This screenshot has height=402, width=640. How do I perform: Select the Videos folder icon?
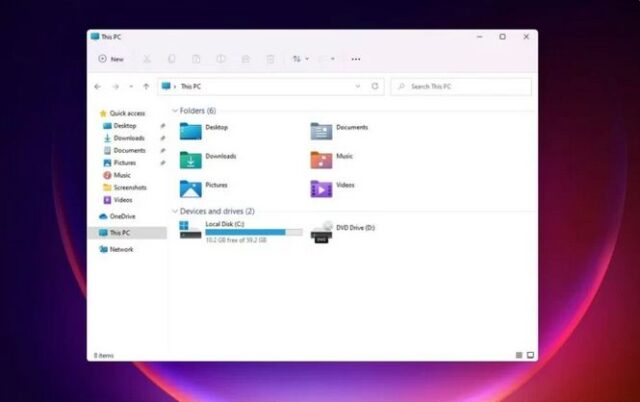[x=321, y=189]
